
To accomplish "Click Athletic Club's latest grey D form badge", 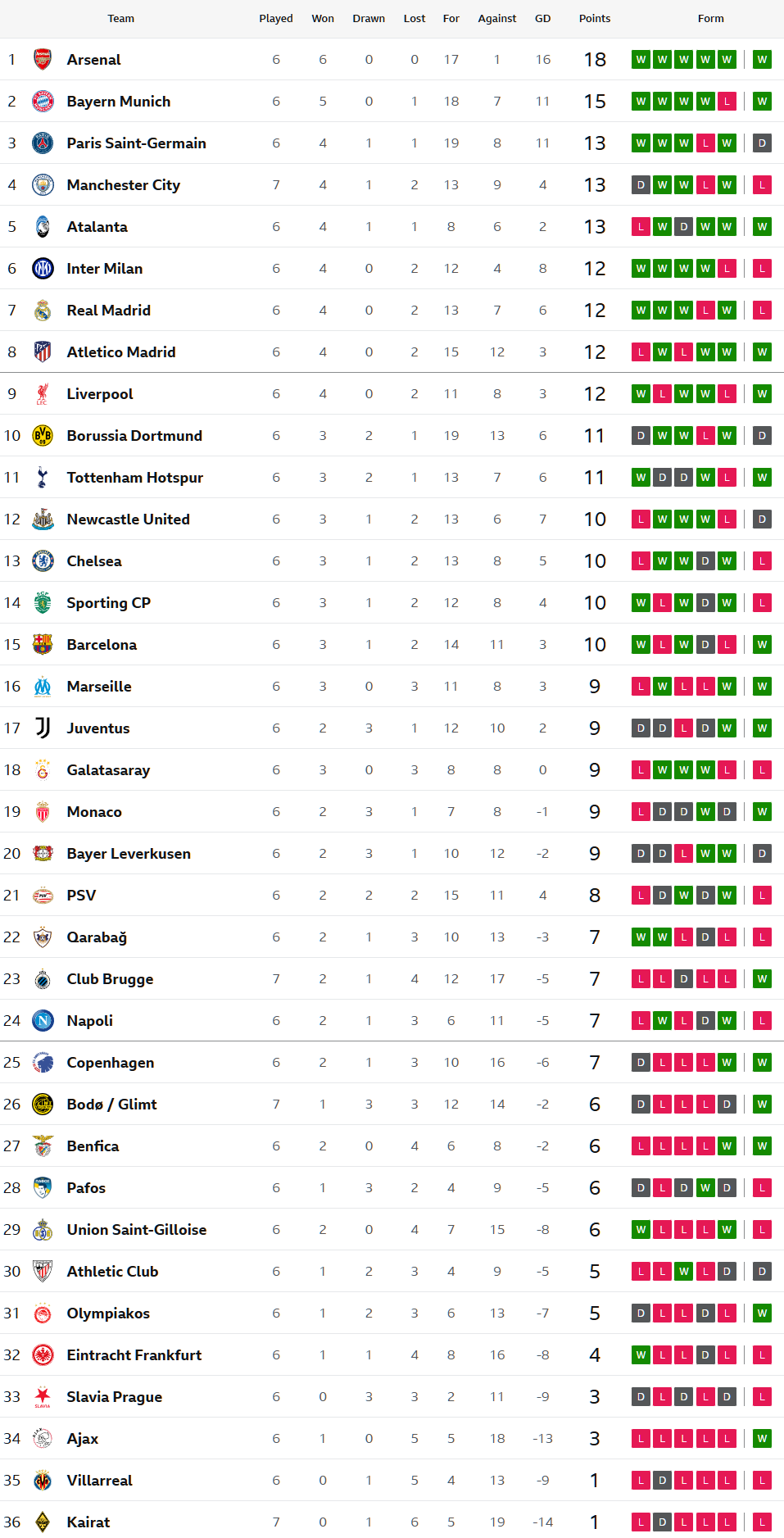I will pyautogui.click(x=762, y=1271).
